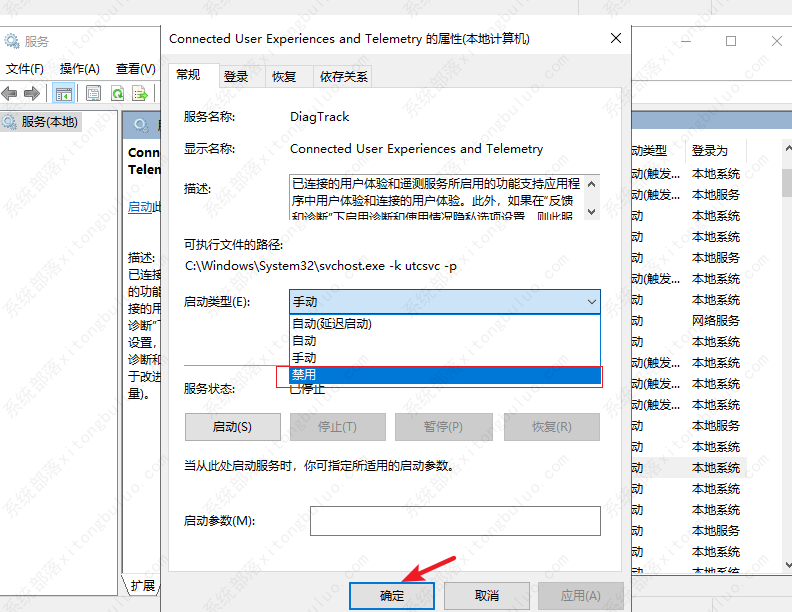The height and width of the screenshot is (612, 792).
Task: Select the 服务(本地) gear tree node
Action: [40, 121]
